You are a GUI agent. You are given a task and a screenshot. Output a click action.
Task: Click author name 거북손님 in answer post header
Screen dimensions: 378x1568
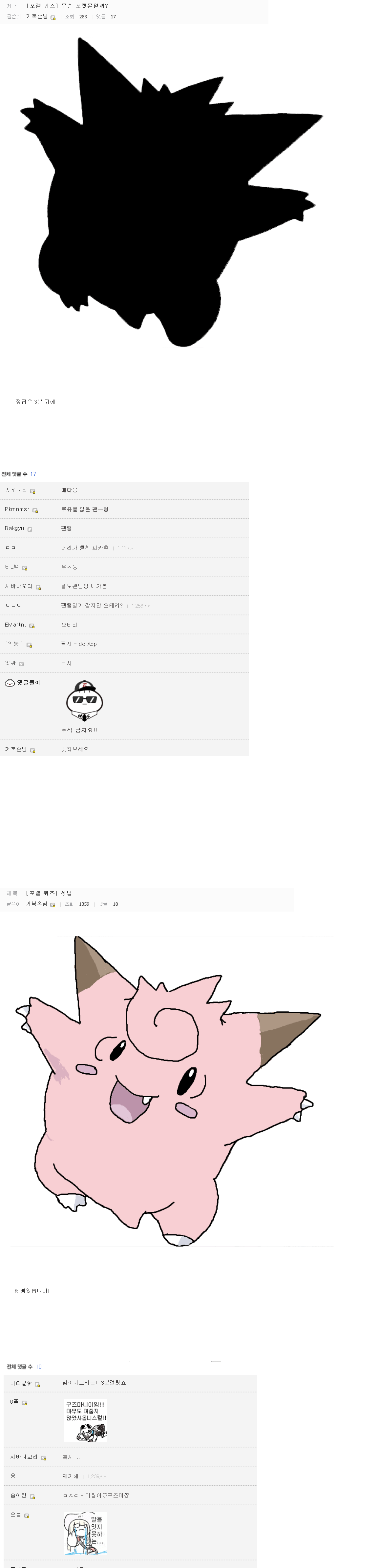point(36,904)
